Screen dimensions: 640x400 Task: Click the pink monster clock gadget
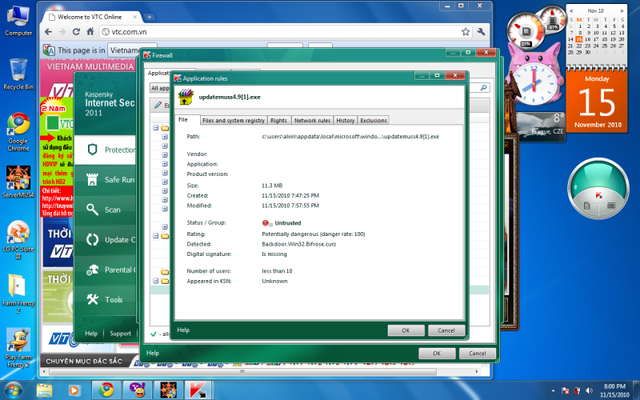click(x=534, y=78)
